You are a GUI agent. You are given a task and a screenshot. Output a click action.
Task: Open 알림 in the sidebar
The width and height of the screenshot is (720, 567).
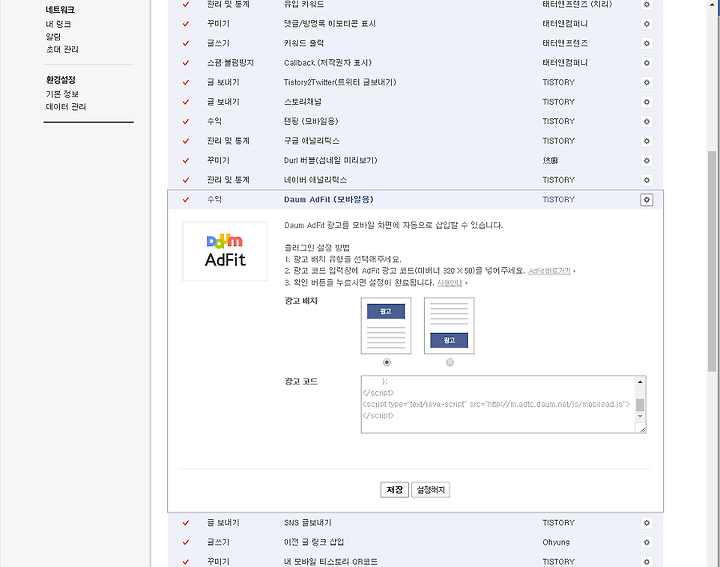point(53,36)
